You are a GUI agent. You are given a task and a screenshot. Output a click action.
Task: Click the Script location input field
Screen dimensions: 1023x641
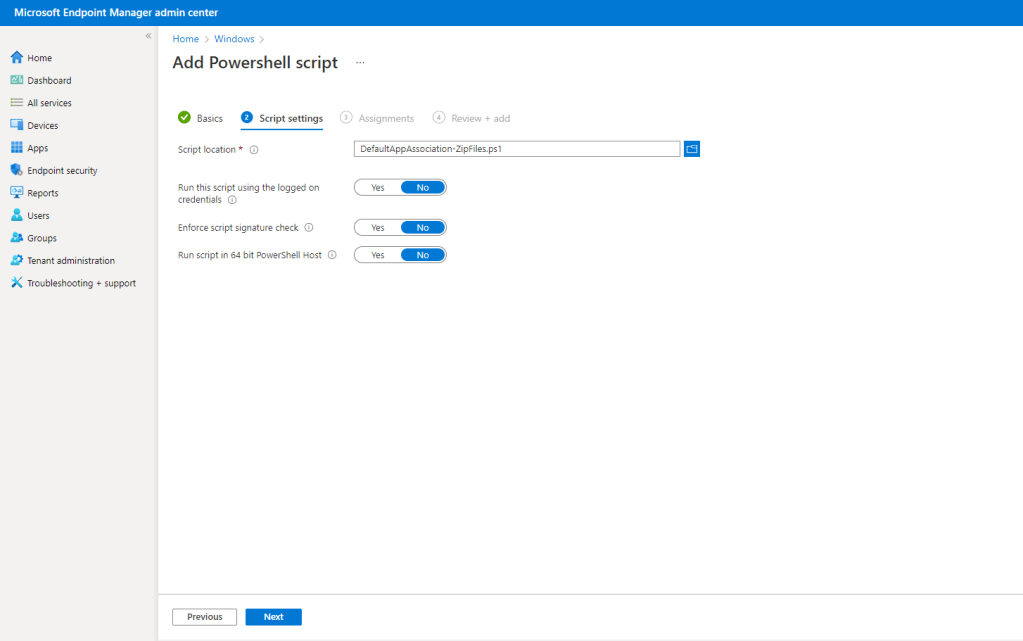[516, 149]
